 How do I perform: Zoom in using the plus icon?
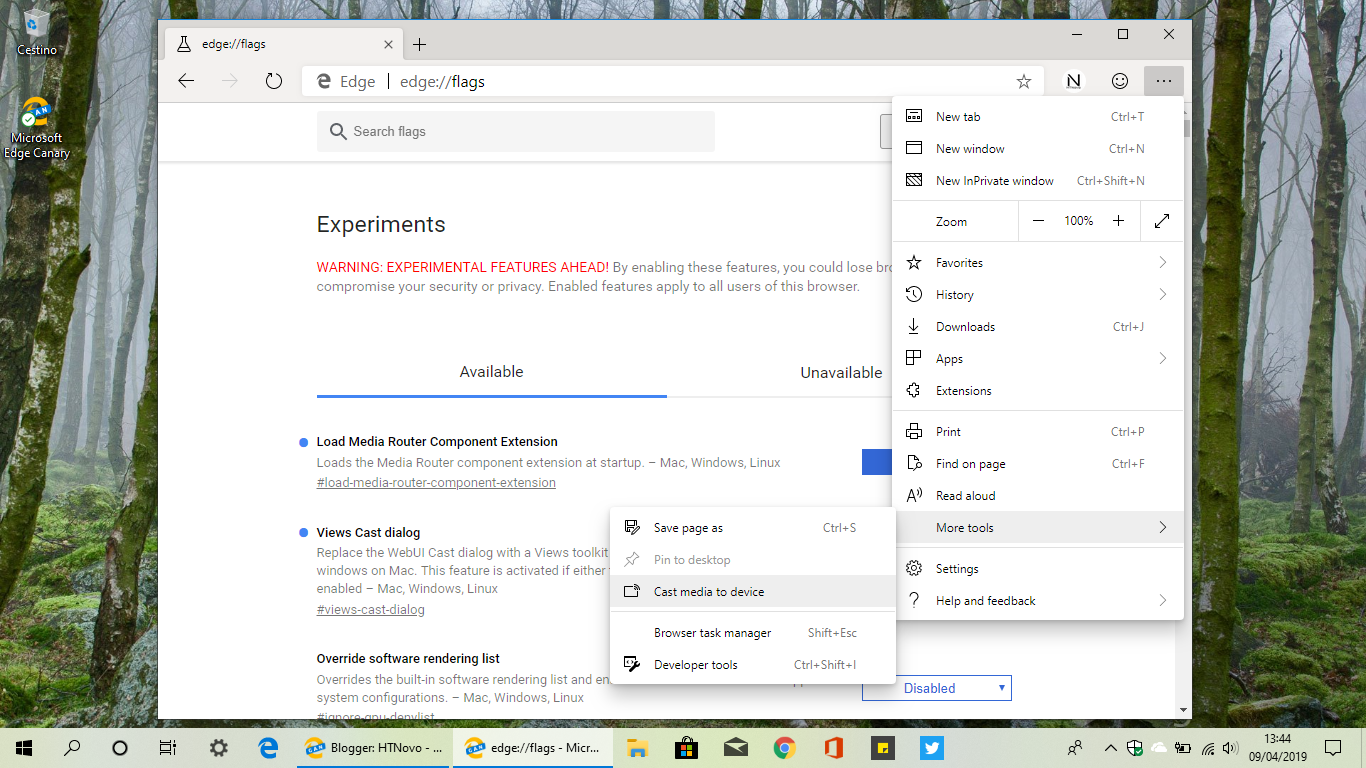click(1118, 220)
